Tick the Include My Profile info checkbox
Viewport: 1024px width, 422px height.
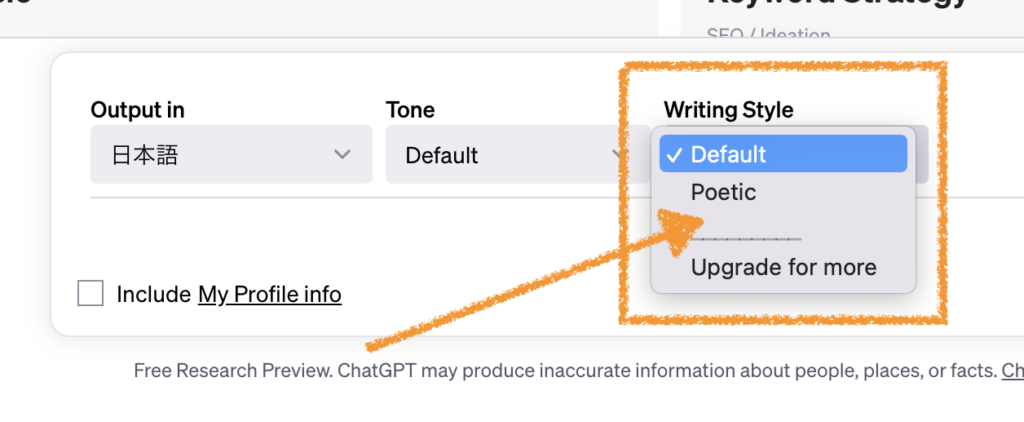coord(91,294)
